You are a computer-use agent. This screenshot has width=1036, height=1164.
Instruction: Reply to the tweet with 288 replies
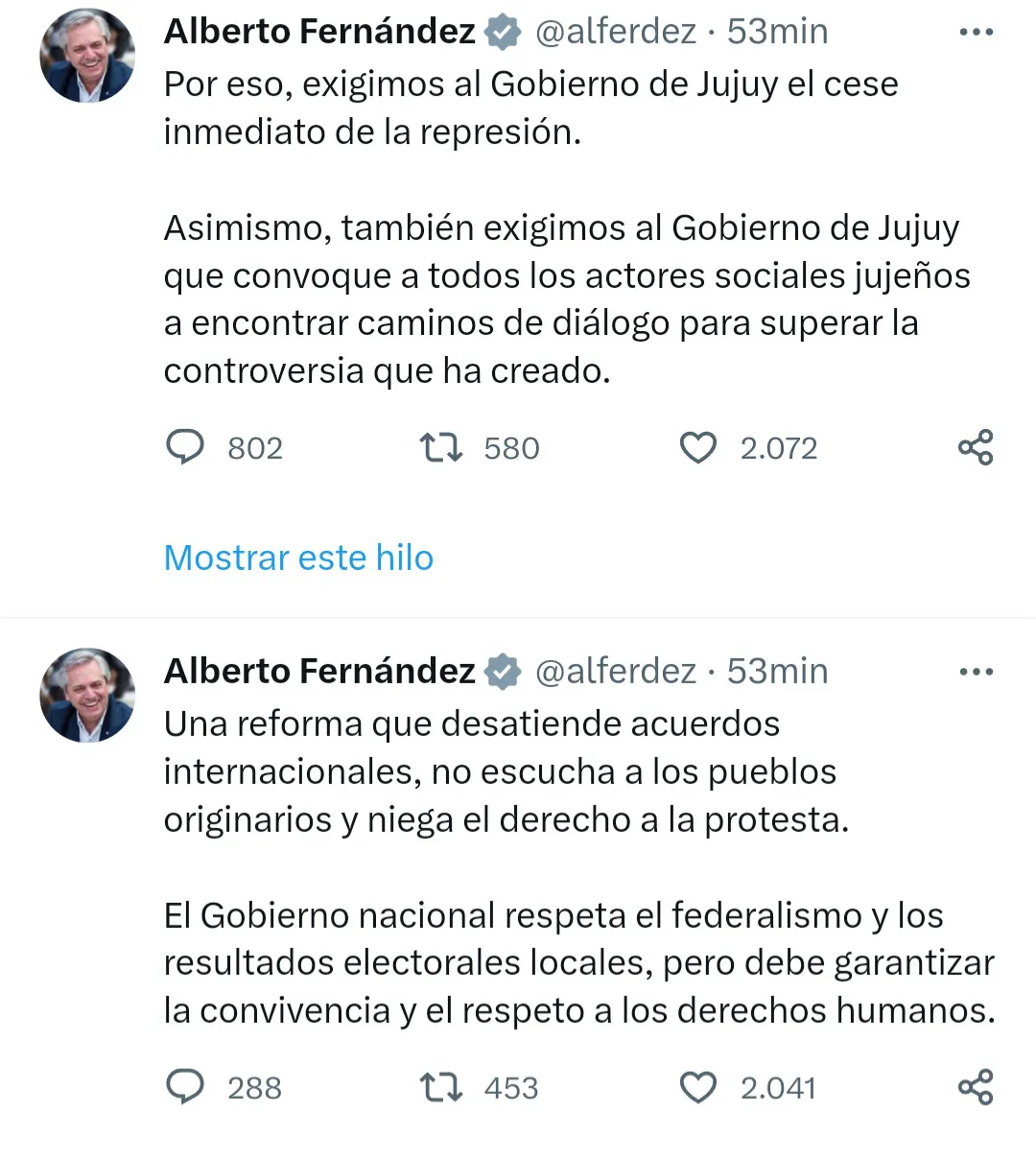(x=186, y=1087)
